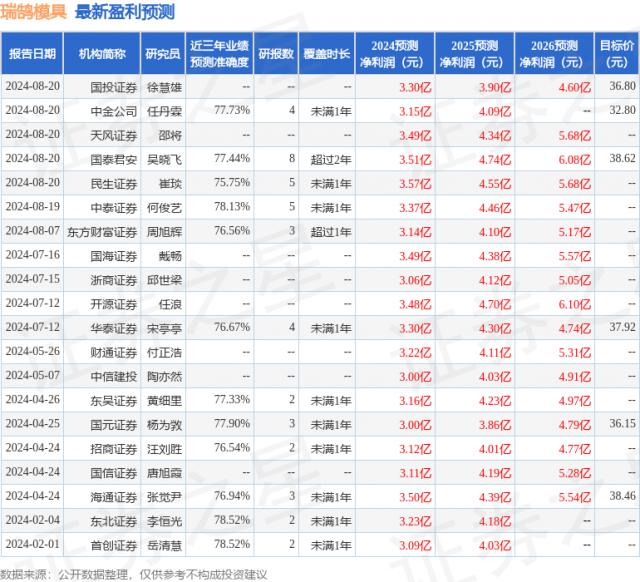640x582 pixels.
Task: Click the 研报数 column header
Action: click(276, 54)
